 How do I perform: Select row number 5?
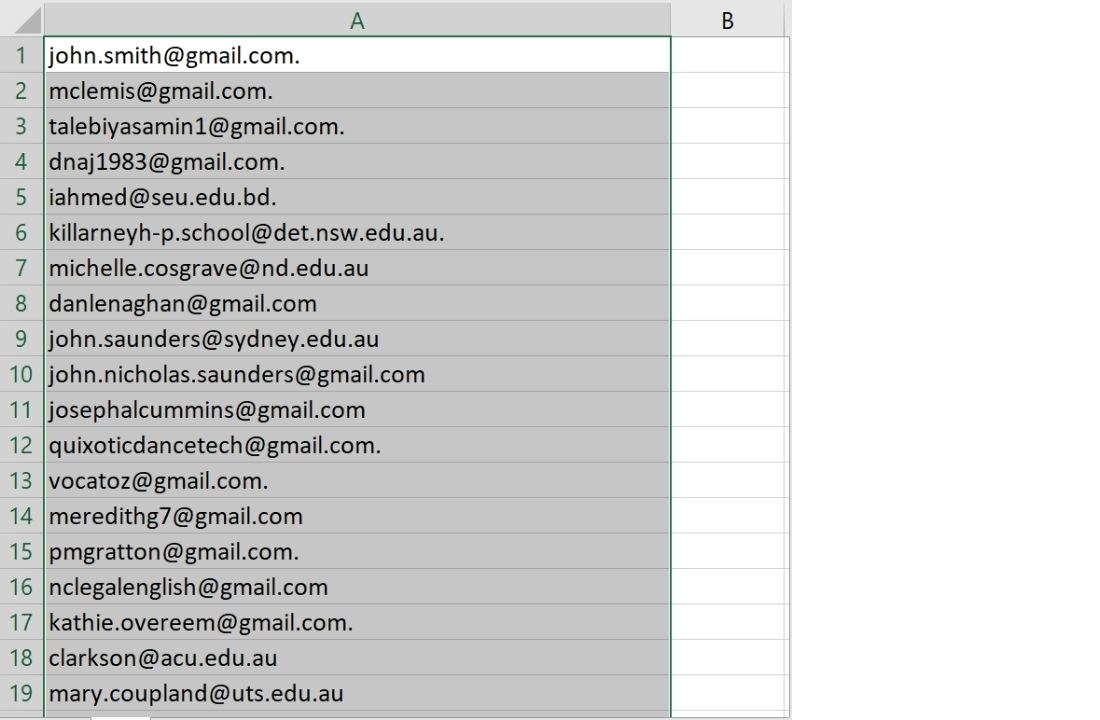tap(20, 197)
